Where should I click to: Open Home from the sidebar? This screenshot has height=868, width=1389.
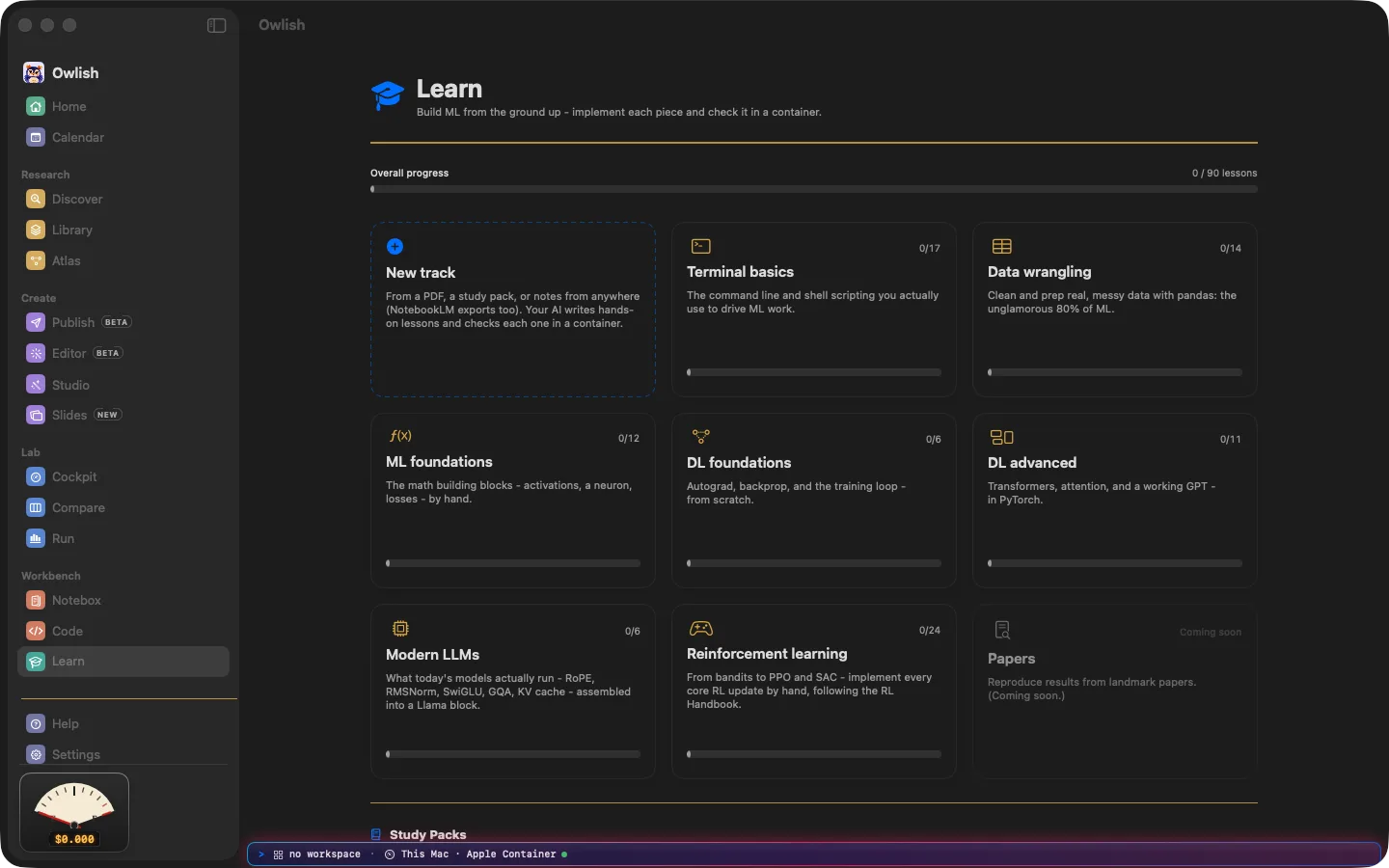pyautogui.click(x=123, y=106)
